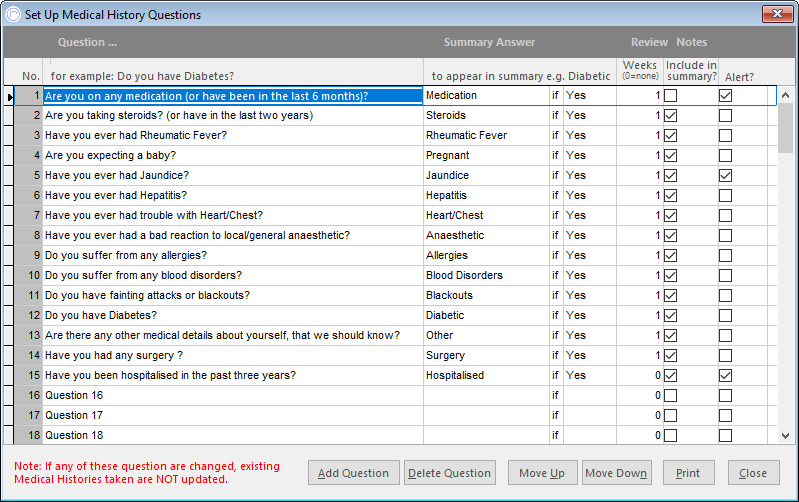Click the row selector arrow for question 1
This screenshot has width=799, height=502.
click(10, 96)
